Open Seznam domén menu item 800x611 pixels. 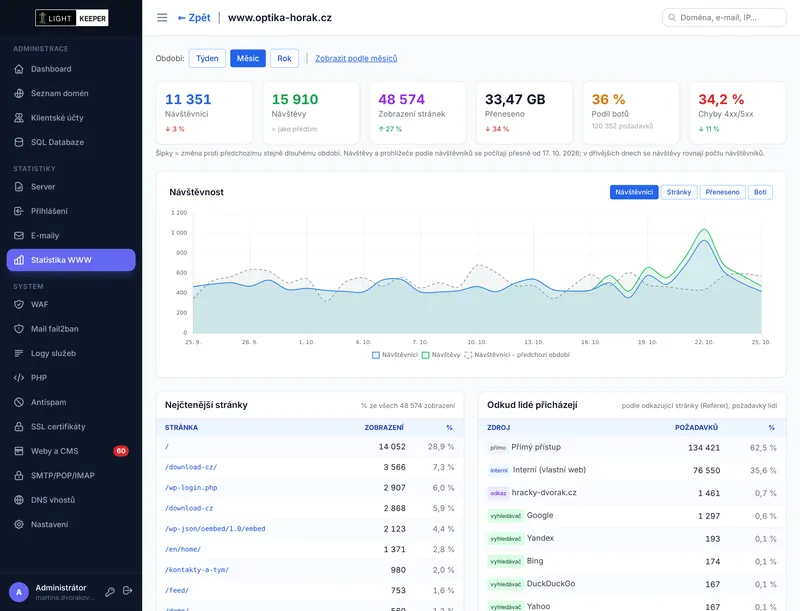(71, 93)
